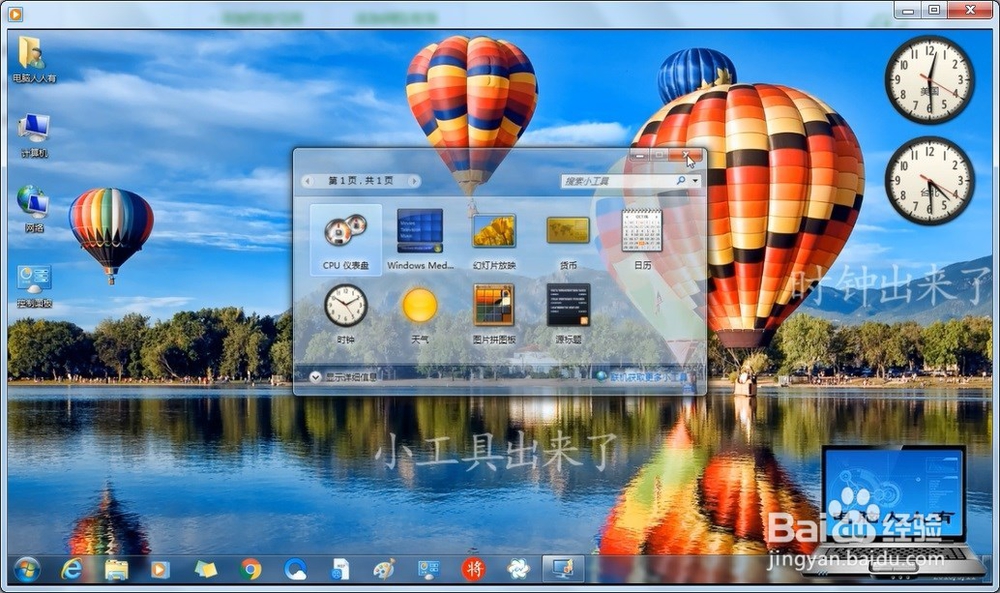Viewport: 1000px width, 593px height.
Task: Go to next gadget page arrow
Action: pos(414,181)
